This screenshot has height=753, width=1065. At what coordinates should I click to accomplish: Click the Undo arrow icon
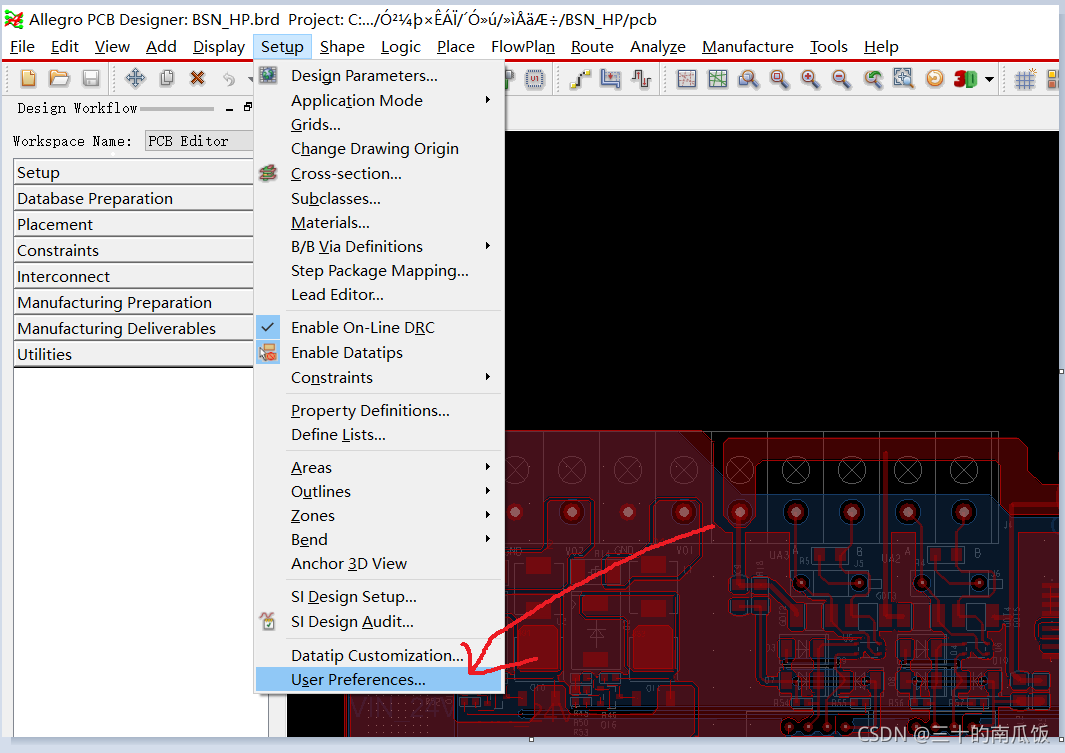229,79
